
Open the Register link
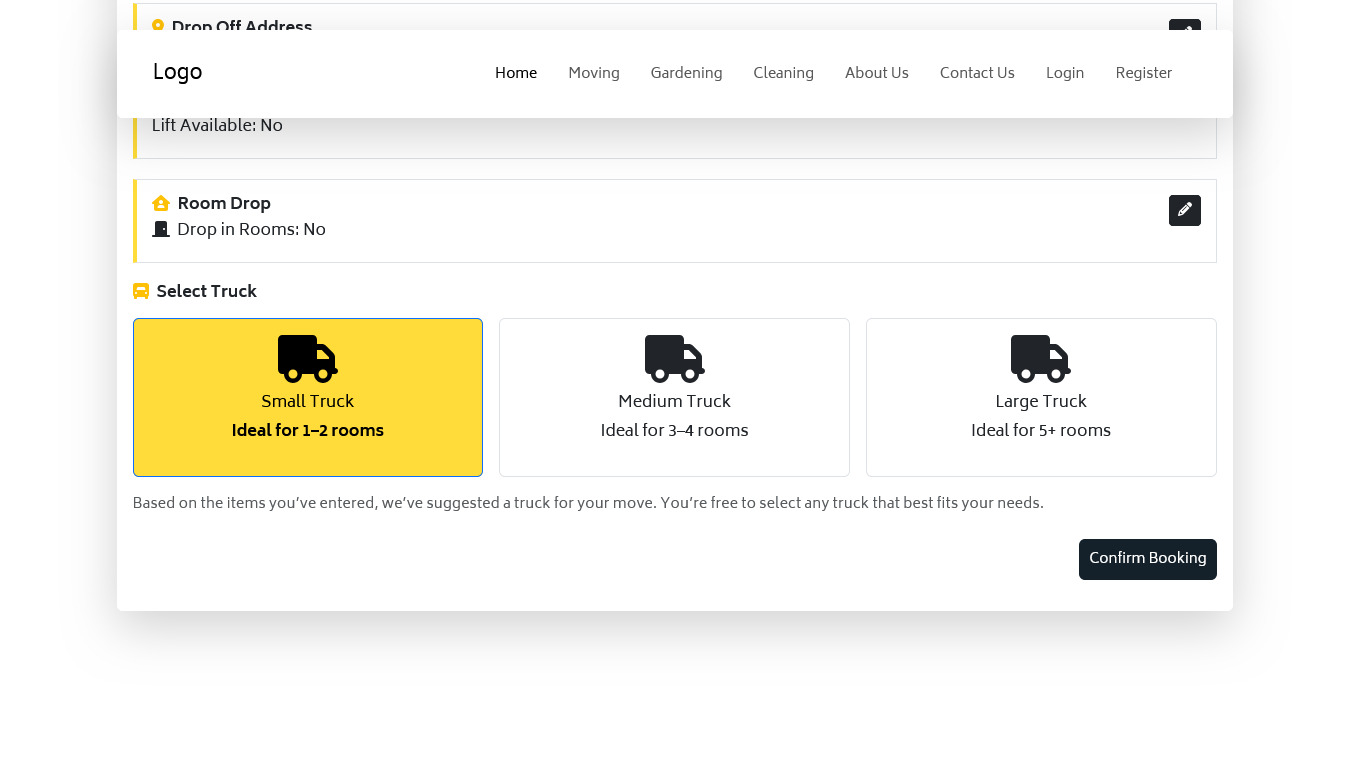click(1143, 73)
